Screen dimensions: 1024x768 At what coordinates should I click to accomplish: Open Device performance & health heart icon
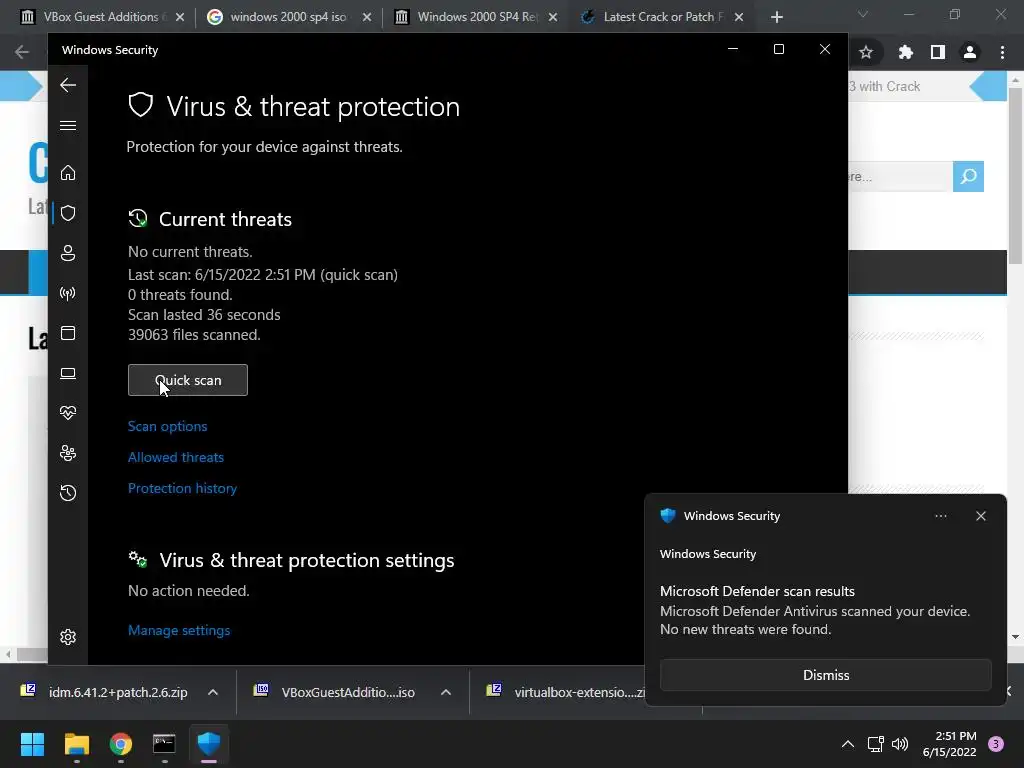[x=68, y=413]
